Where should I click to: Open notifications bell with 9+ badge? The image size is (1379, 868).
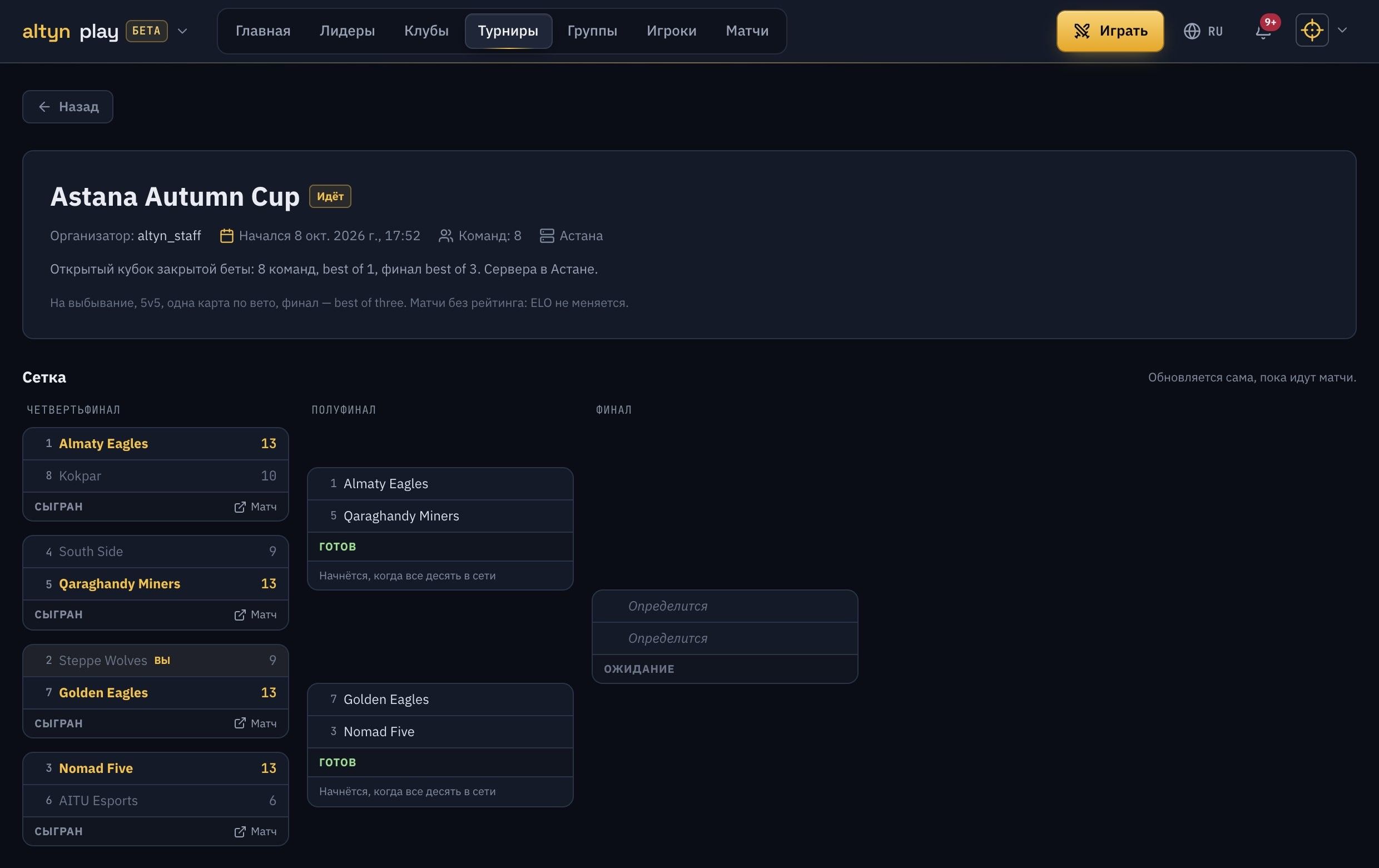pyautogui.click(x=1263, y=31)
